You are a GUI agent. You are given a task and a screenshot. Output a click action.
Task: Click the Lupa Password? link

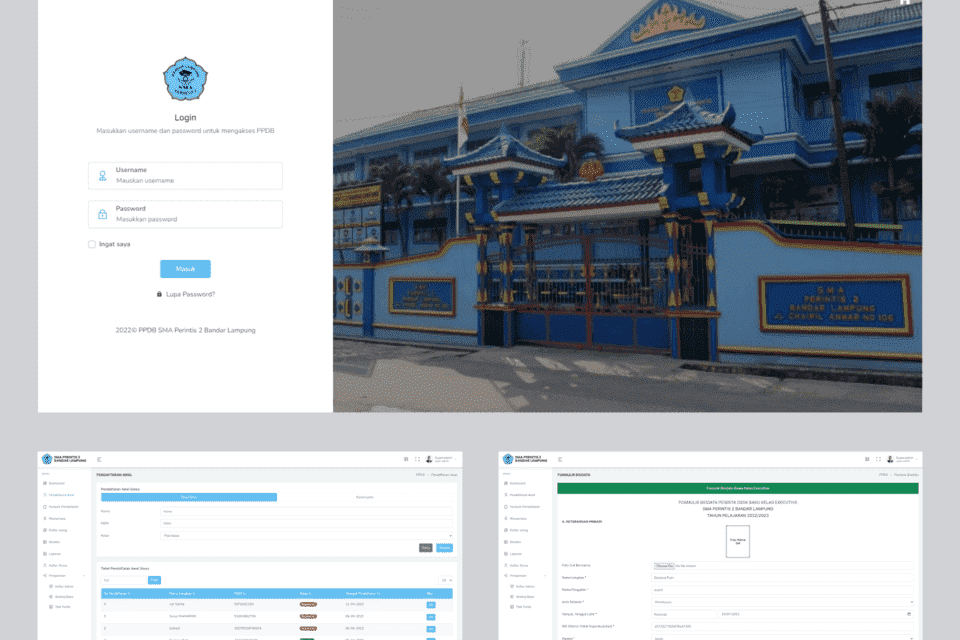pos(190,294)
